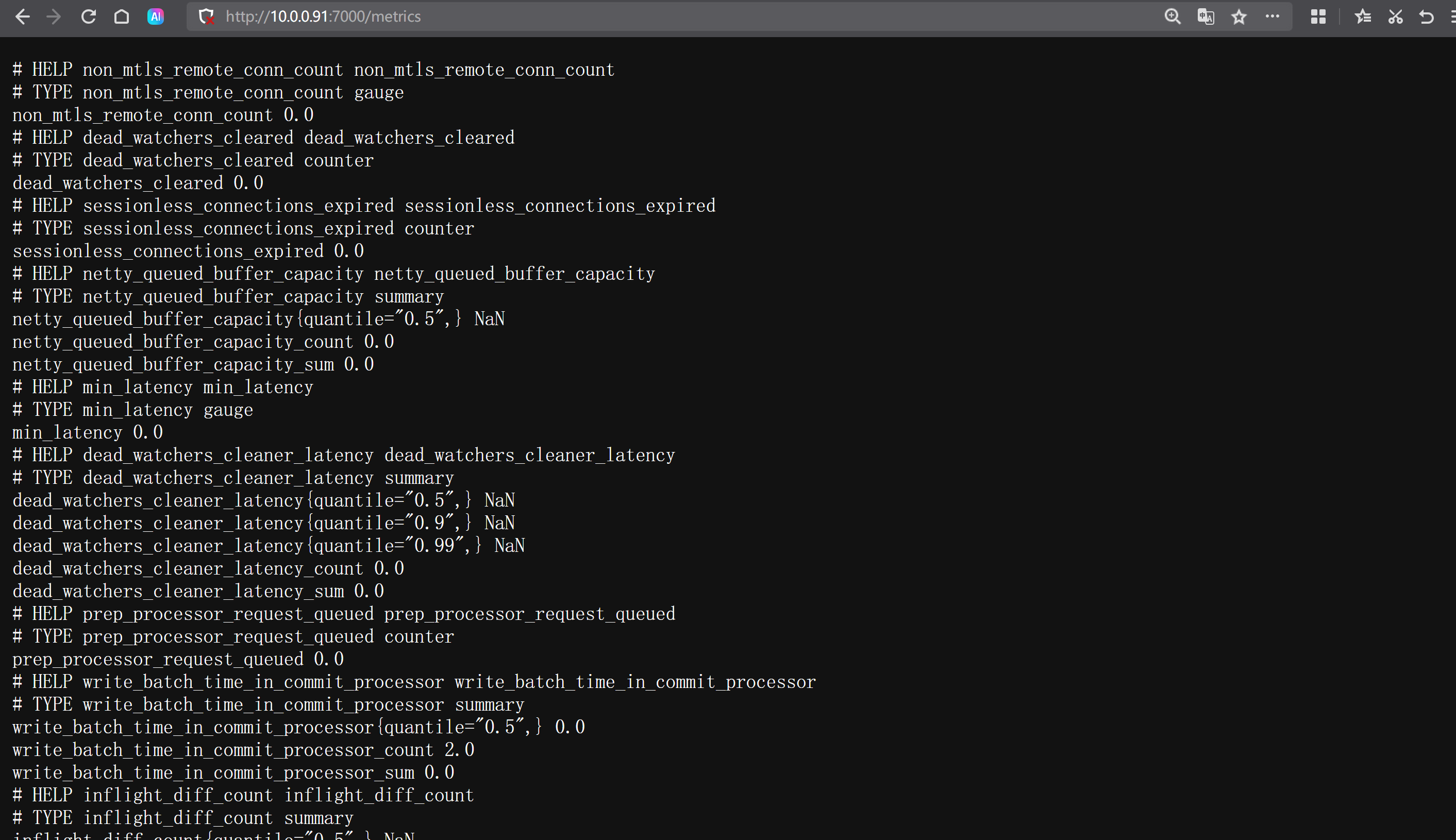Click the insecure-site shield icon
Image resolution: width=1456 pixels, height=840 pixels.
click(206, 16)
